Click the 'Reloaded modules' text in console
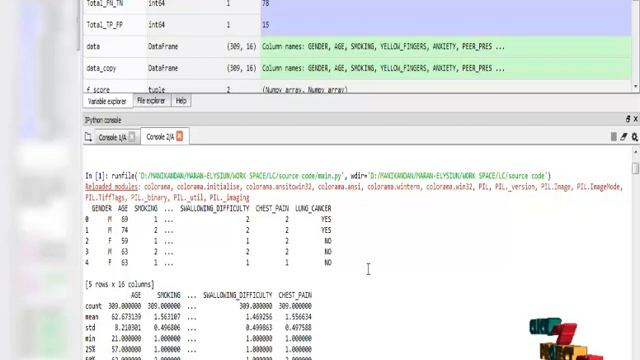This screenshot has height=360, width=640. pyautogui.click(x=111, y=187)
